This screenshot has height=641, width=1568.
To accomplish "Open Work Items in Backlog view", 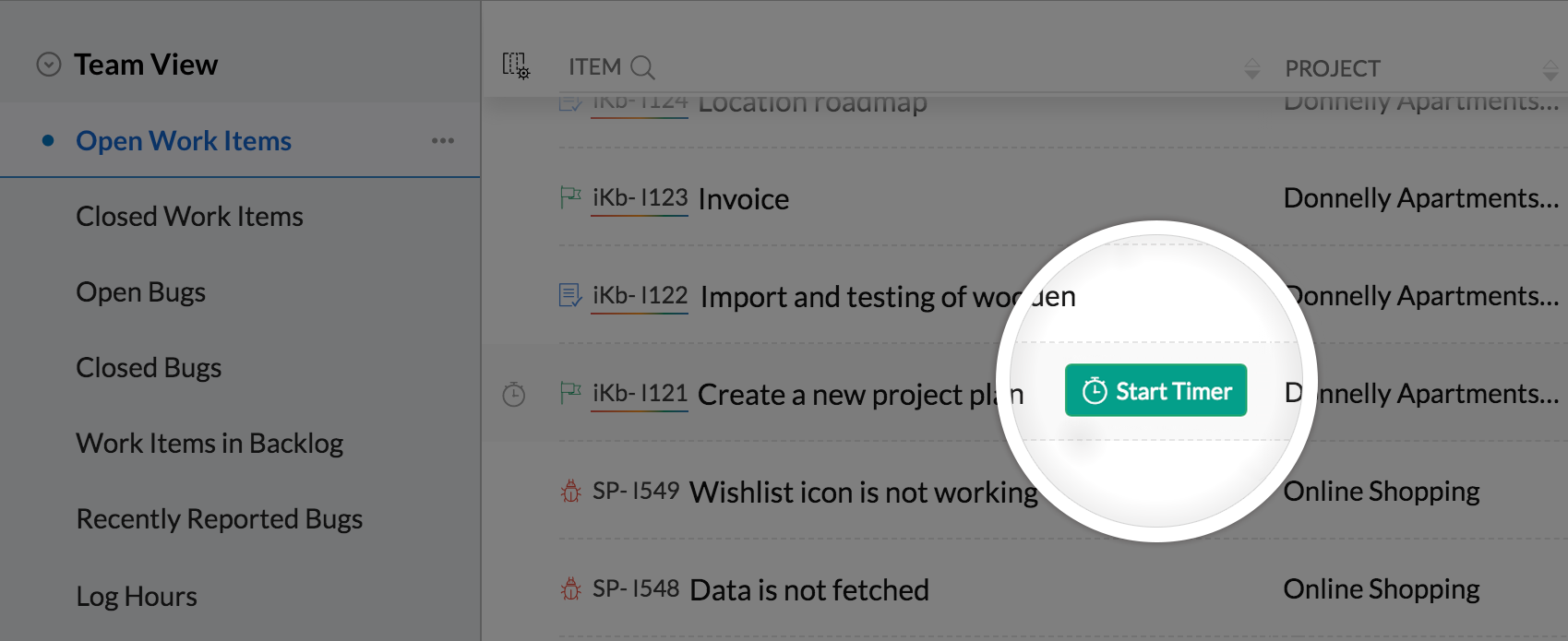I will (x=209, y=444).
